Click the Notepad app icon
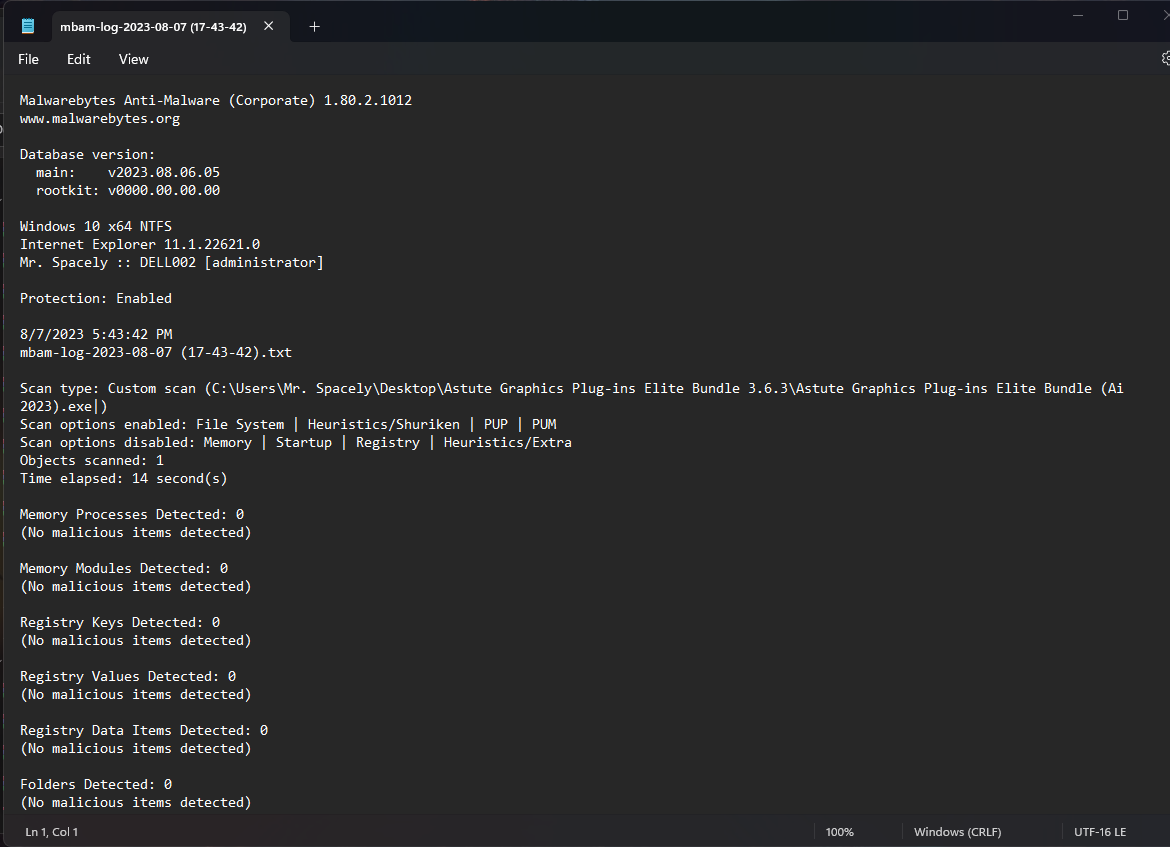 [x=28, y=26]
